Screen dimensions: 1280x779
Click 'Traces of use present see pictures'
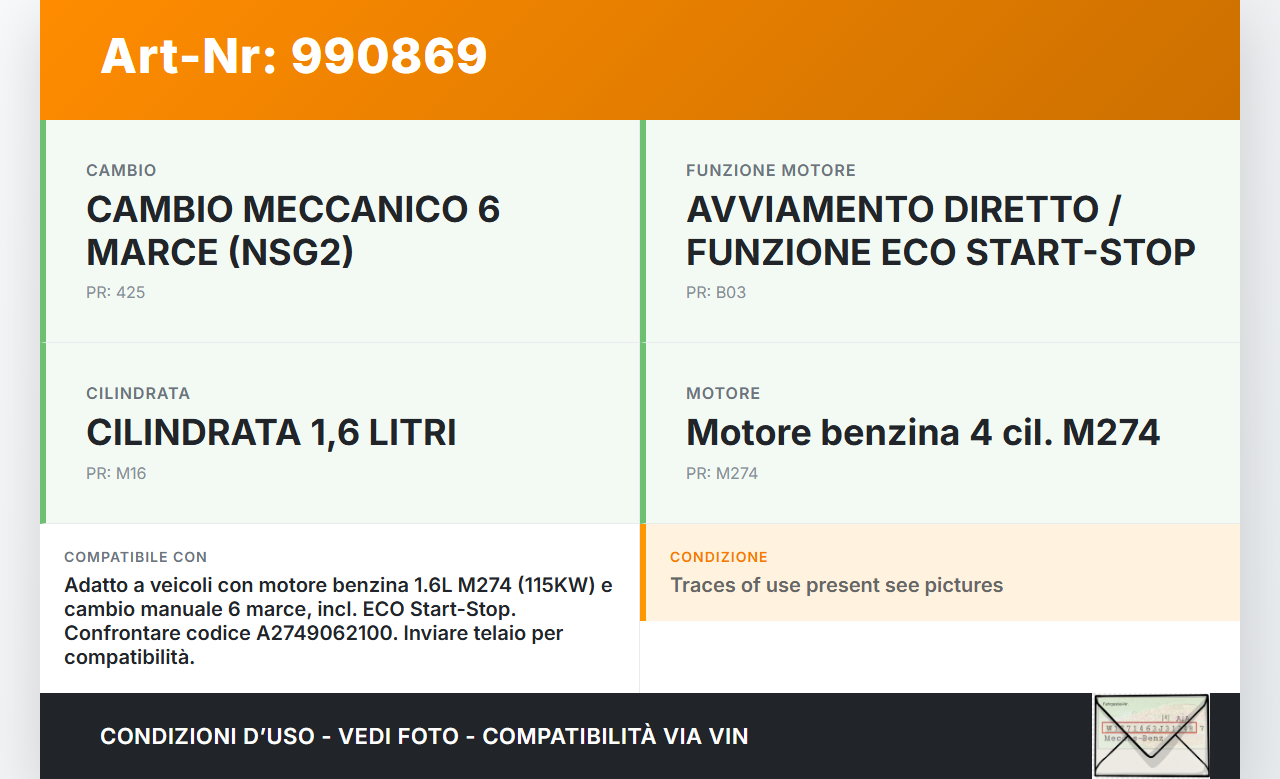836,585
